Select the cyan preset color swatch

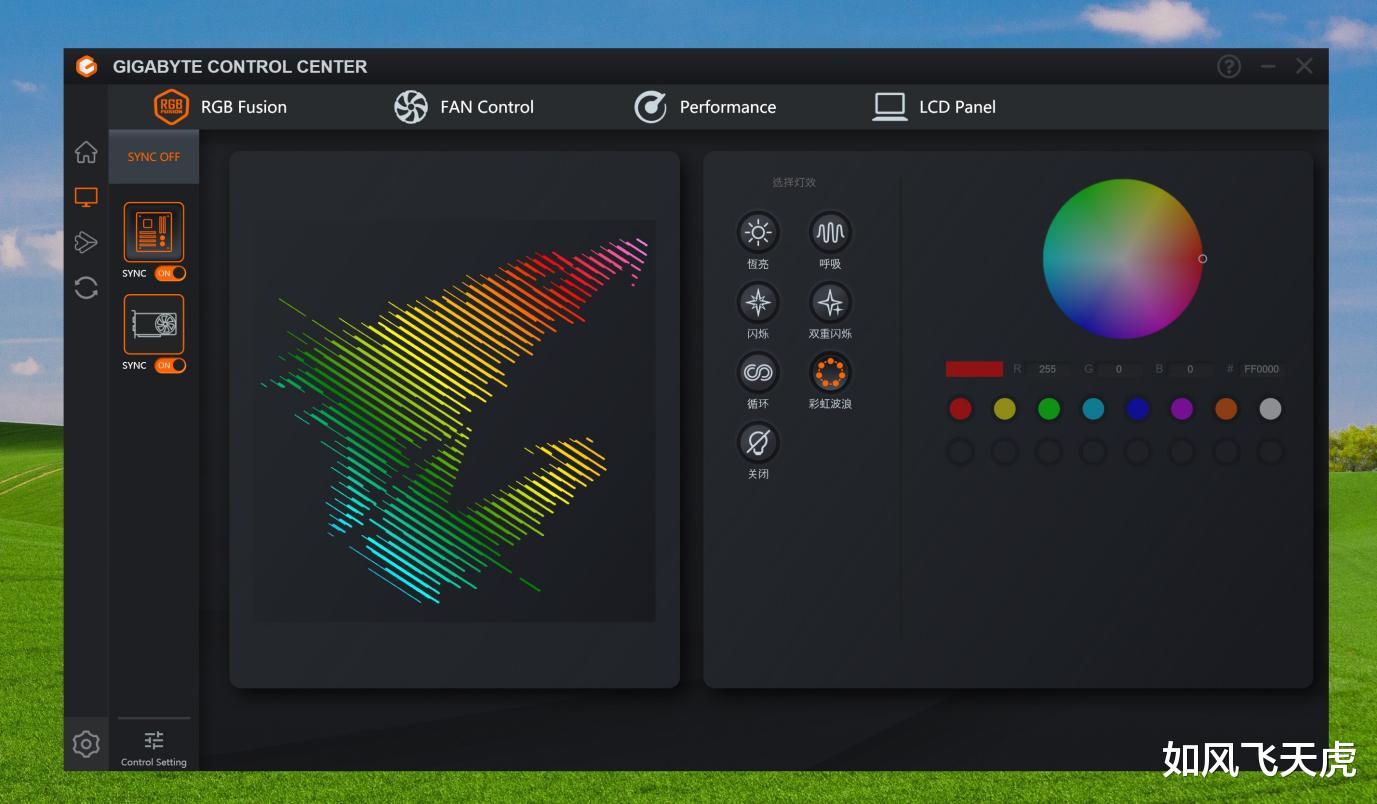[x=1093, y=408]
